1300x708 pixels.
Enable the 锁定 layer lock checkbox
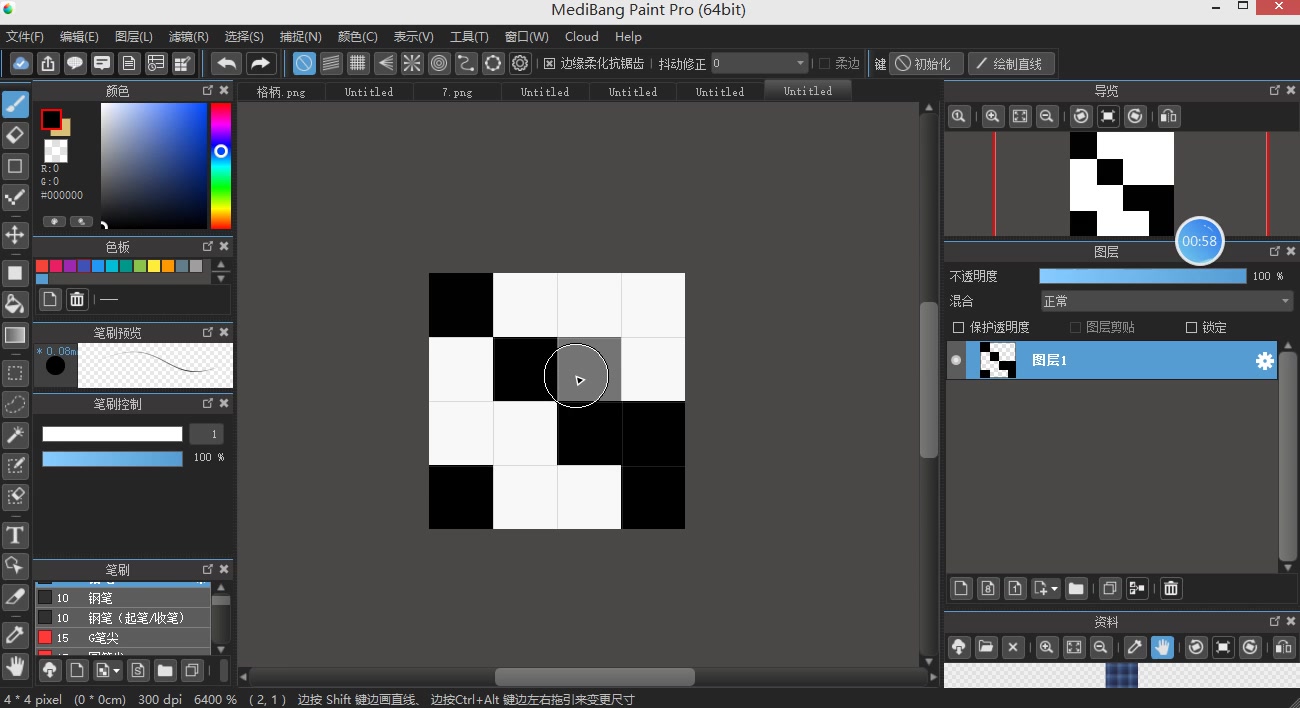click(1191, 327)
